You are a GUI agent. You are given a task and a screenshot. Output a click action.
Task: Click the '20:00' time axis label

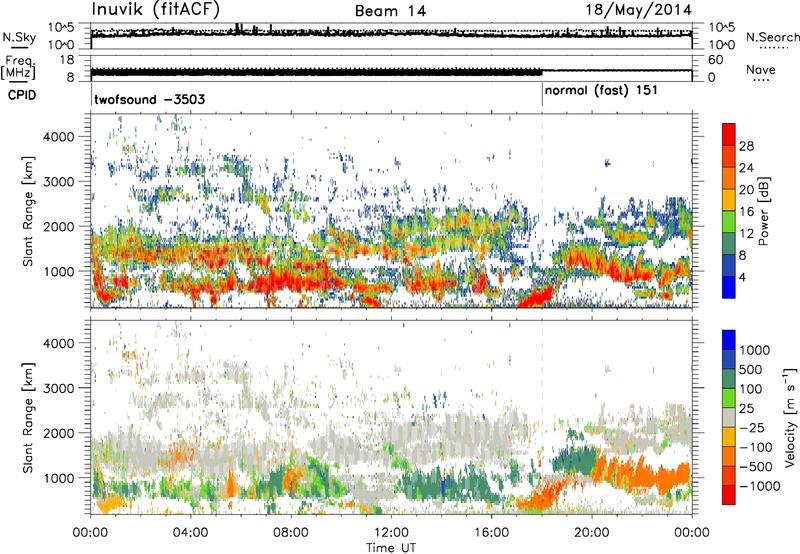591,533
